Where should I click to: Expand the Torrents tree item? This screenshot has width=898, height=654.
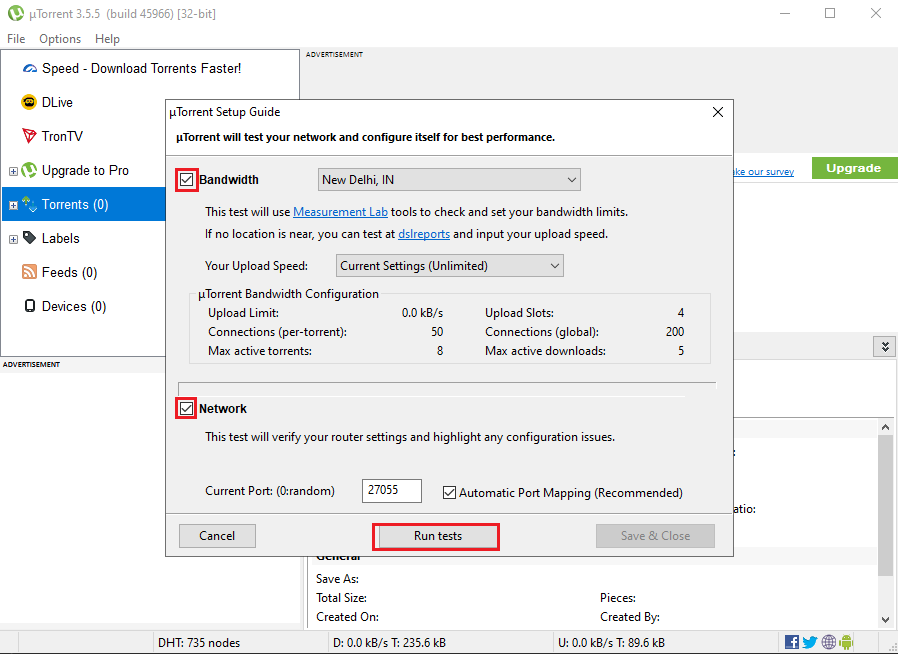(11, 204)
